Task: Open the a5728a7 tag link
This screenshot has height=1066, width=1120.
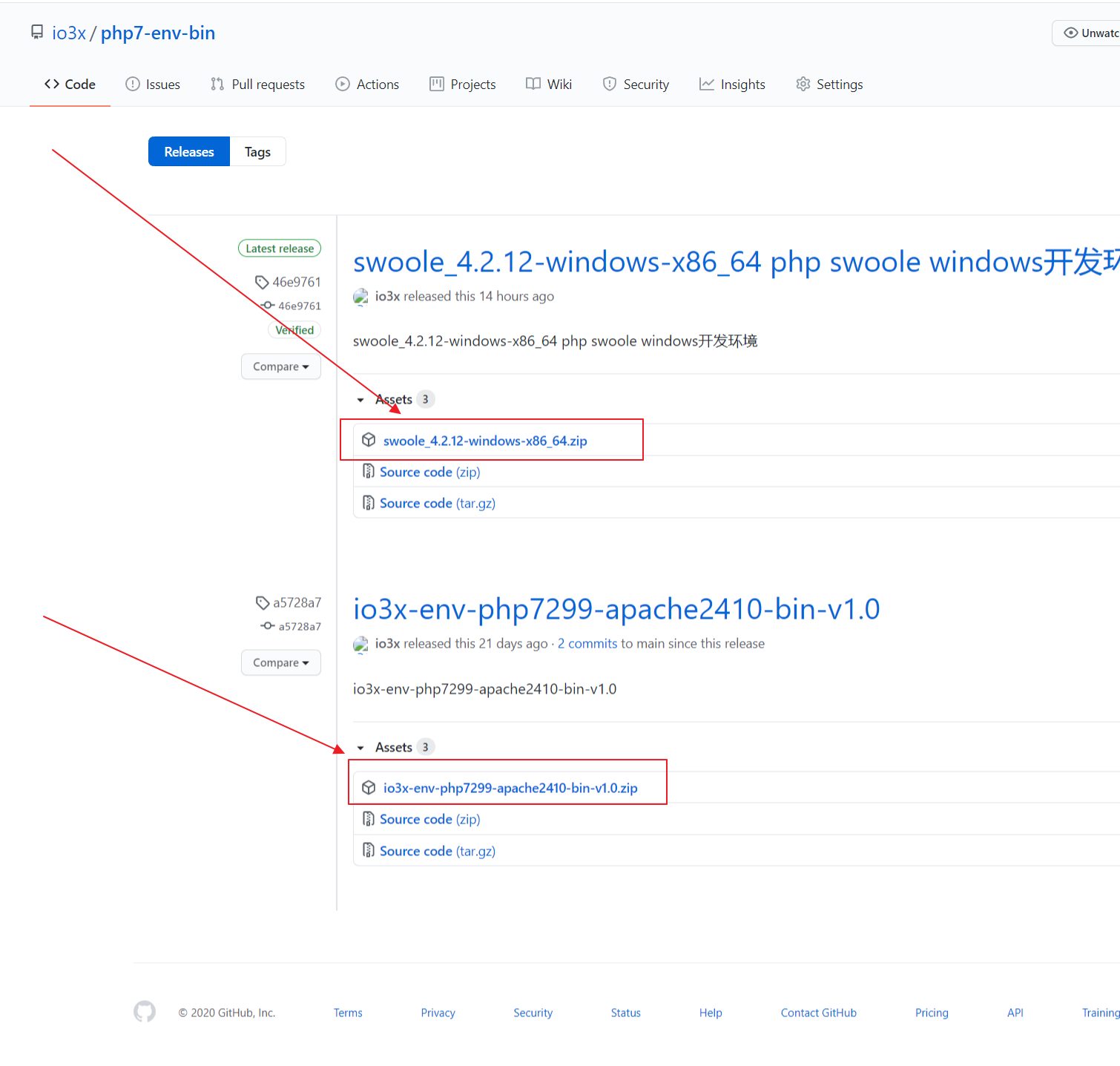Action: pos(289,602)
